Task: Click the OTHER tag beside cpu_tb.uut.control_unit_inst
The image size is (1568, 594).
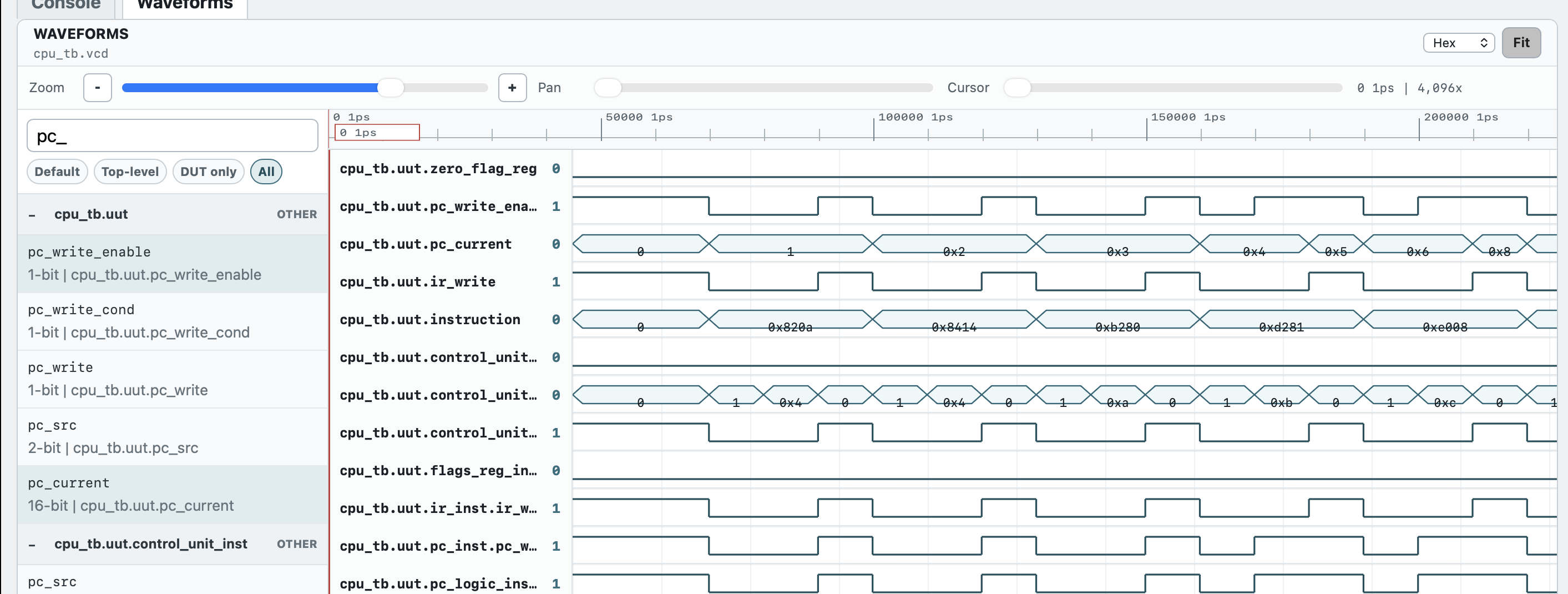Action: coord(296,544)
